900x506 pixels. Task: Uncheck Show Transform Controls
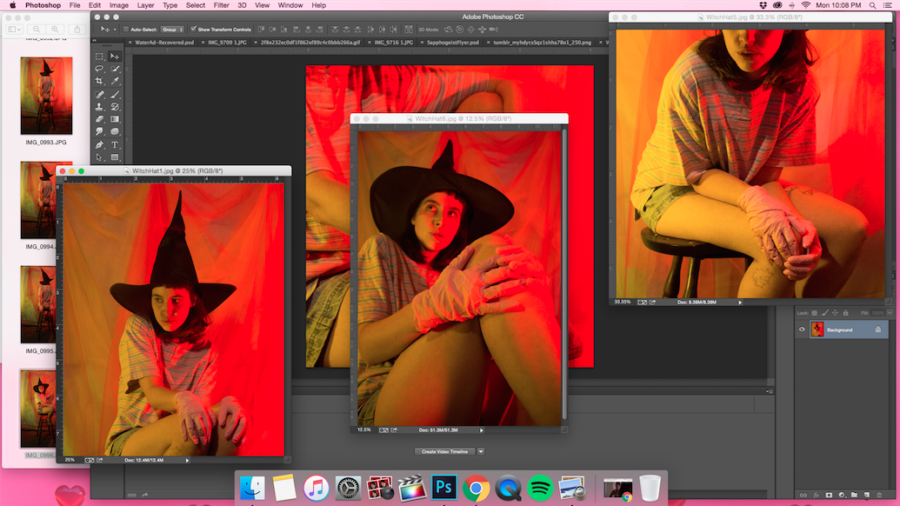(x=193, y=29)
